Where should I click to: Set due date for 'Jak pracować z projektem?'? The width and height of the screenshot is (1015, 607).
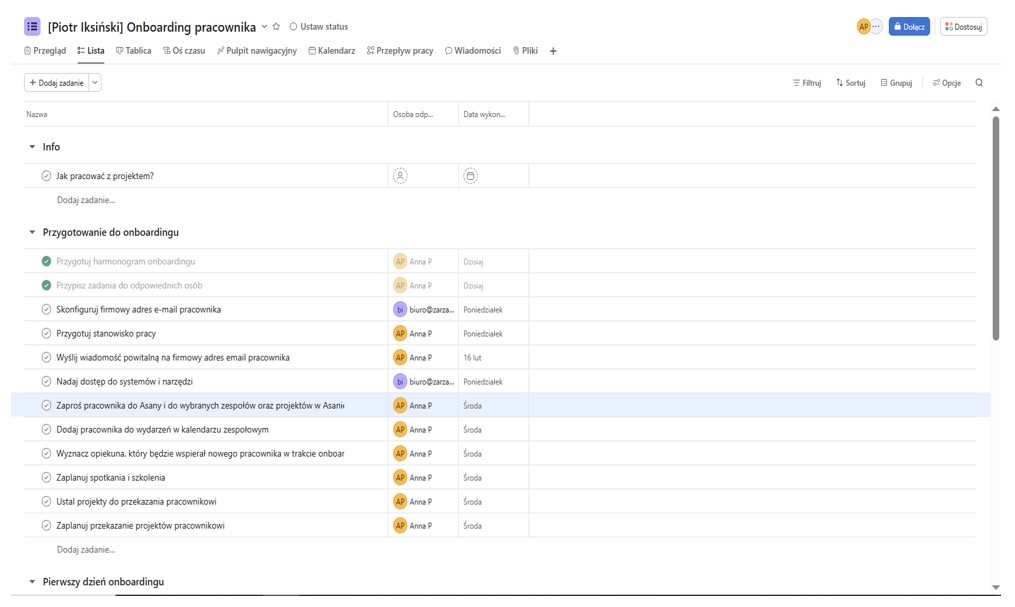[x=470, y=176]
